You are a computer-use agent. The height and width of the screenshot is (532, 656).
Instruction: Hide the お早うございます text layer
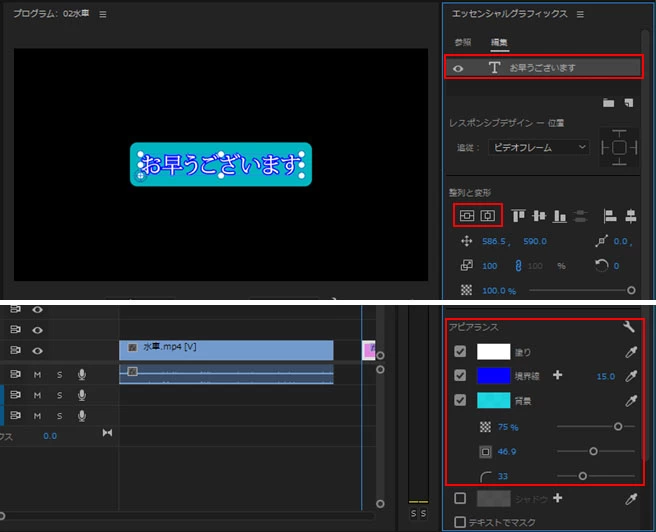click(458, 68)
